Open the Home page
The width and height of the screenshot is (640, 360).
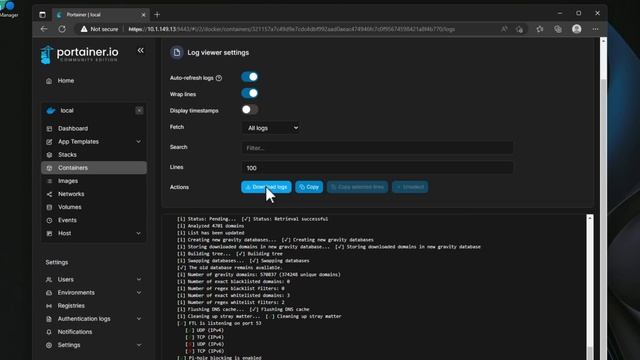click(x=66, y=81)
